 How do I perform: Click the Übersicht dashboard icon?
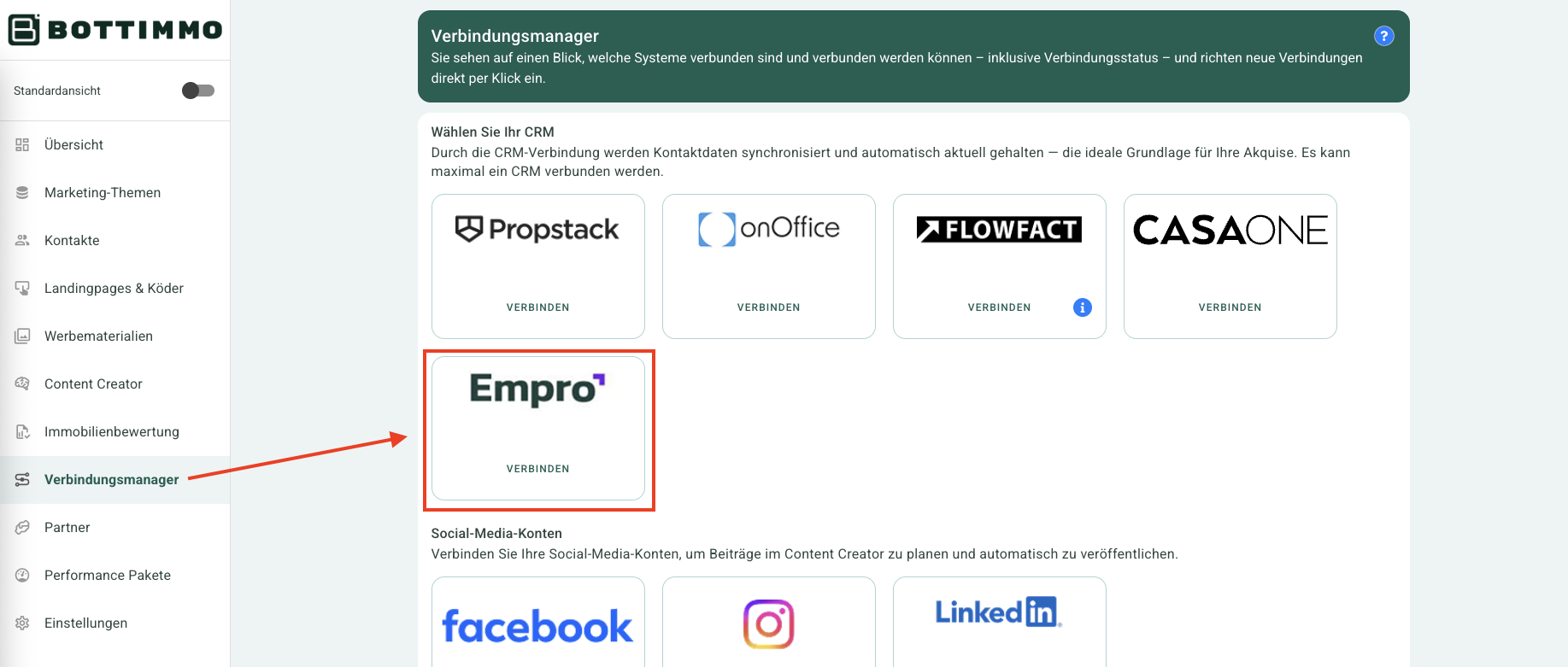click(22, 145)
